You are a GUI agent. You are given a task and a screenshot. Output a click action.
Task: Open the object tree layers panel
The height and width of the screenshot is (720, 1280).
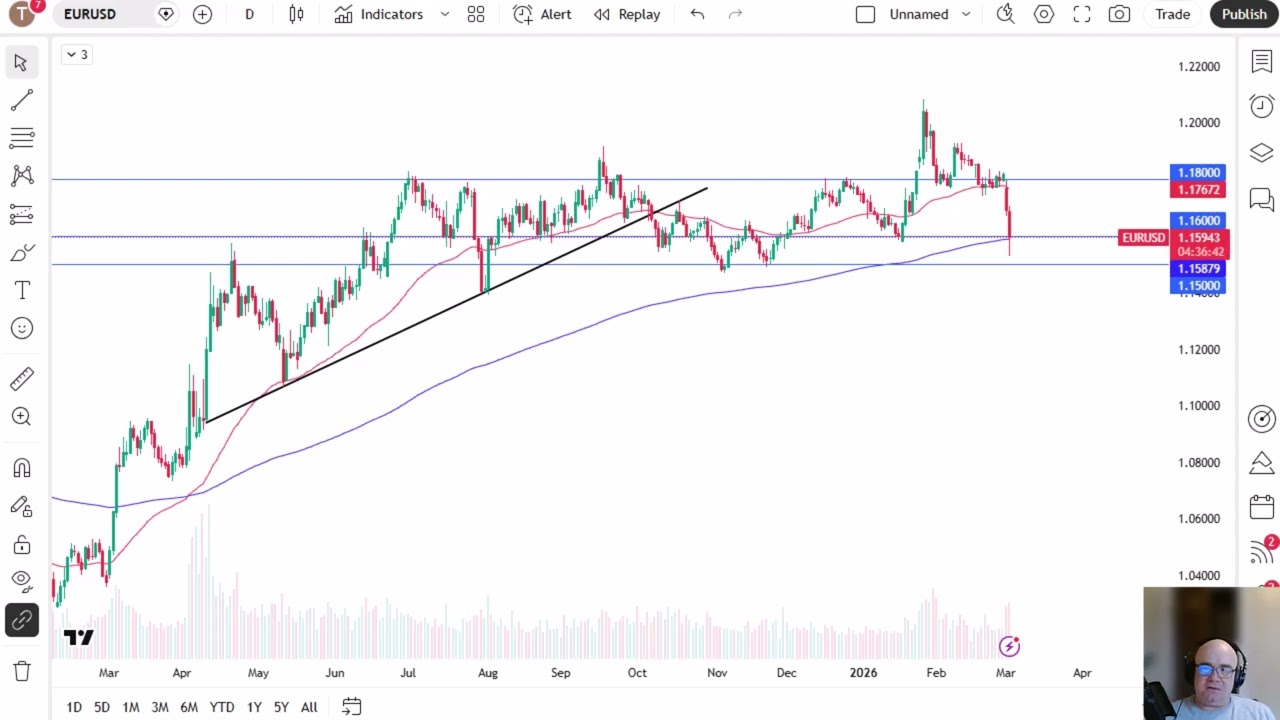click(1261, 152)
